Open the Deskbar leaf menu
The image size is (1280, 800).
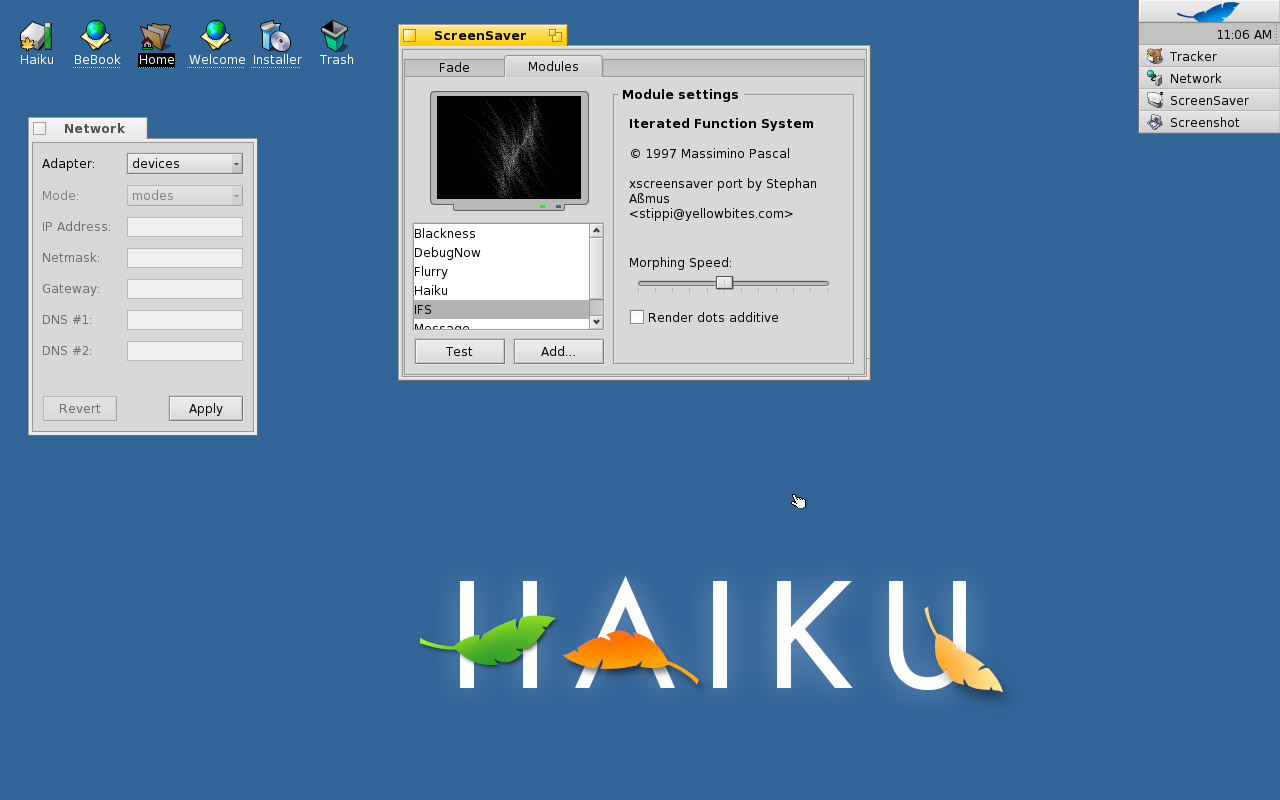tap(1209, 12)
